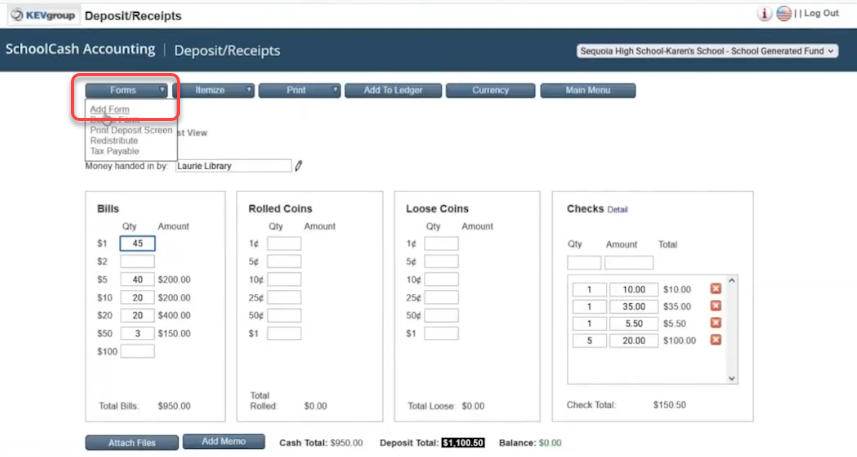Image resolution: width=857 pixels, height=457 pixels.
Task: Open the Sequoia High School fund selector
Action: pyautogui.click(x=707, y=51)
